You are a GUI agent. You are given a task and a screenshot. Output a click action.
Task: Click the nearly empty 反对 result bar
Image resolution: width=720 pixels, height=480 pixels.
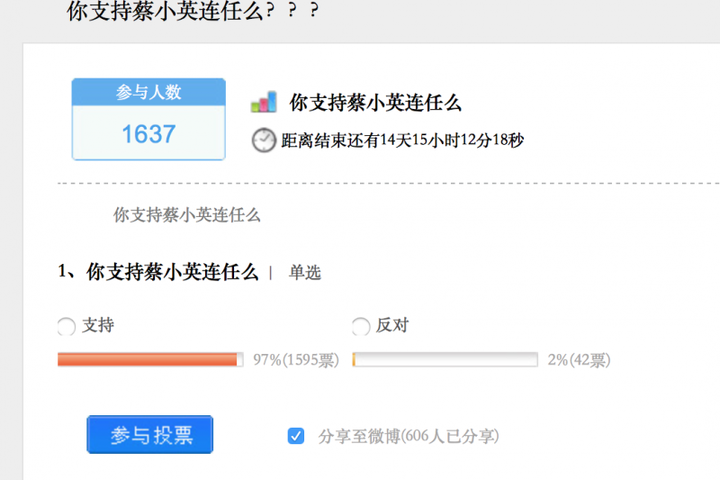point(445,360)
